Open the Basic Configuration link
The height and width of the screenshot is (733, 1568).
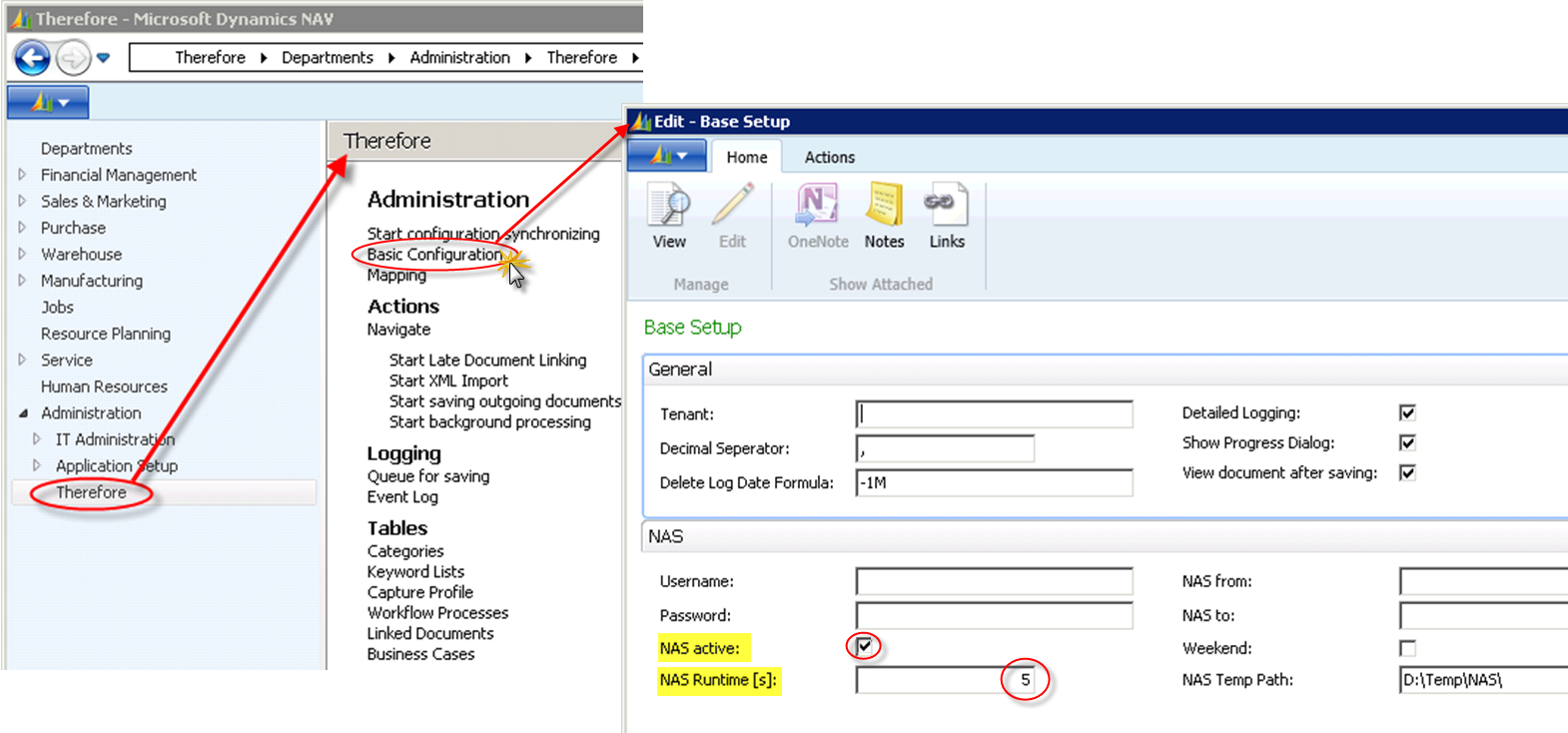tap(434, 255)
